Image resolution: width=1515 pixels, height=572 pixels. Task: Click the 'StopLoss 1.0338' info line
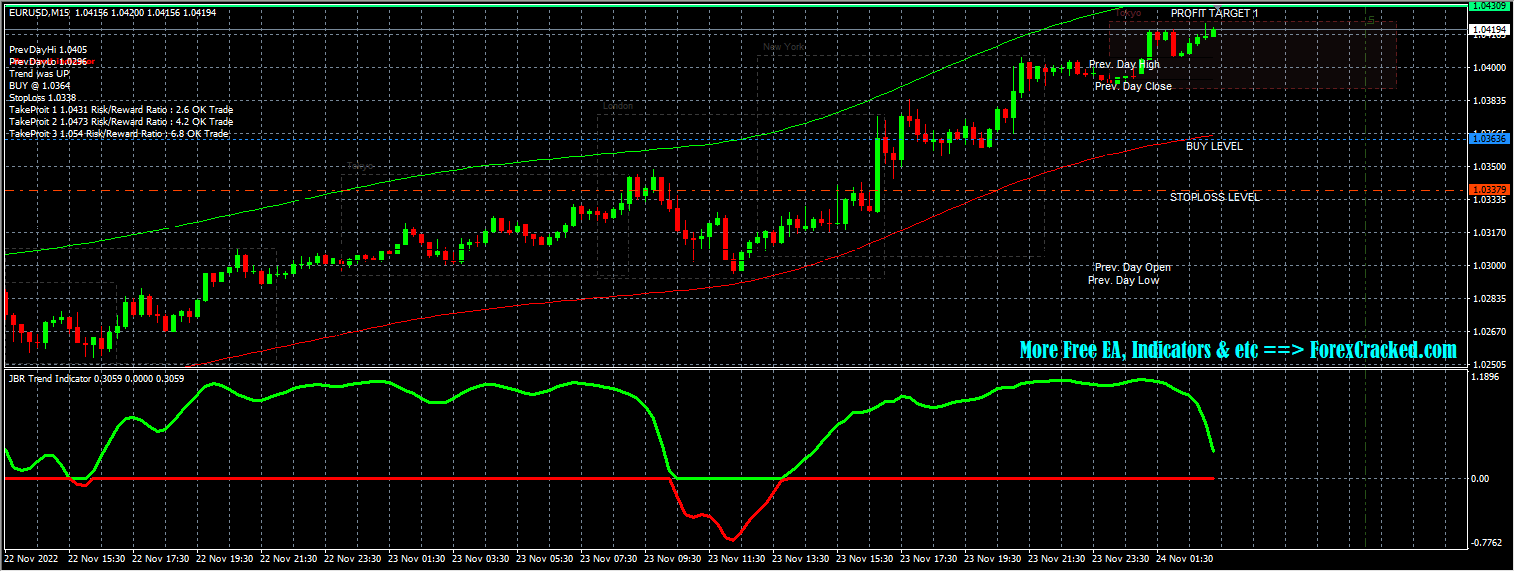click(x=42, y=97)
